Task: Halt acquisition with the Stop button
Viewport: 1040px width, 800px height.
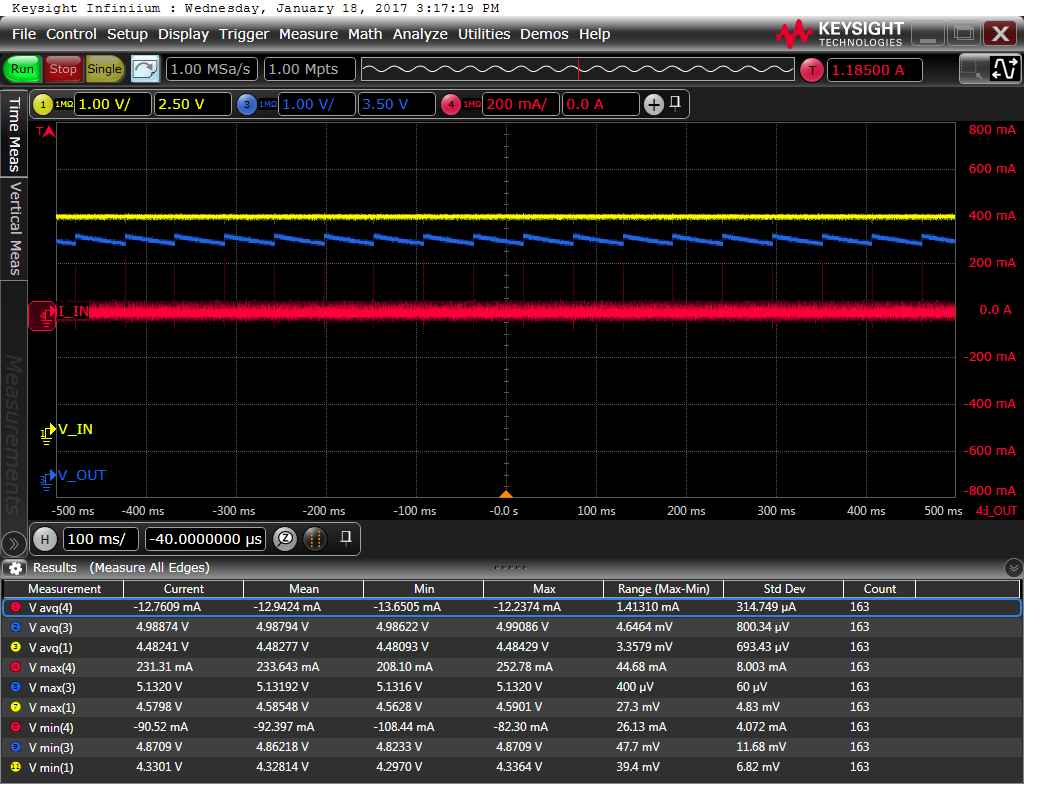Action: pos(63,69)
